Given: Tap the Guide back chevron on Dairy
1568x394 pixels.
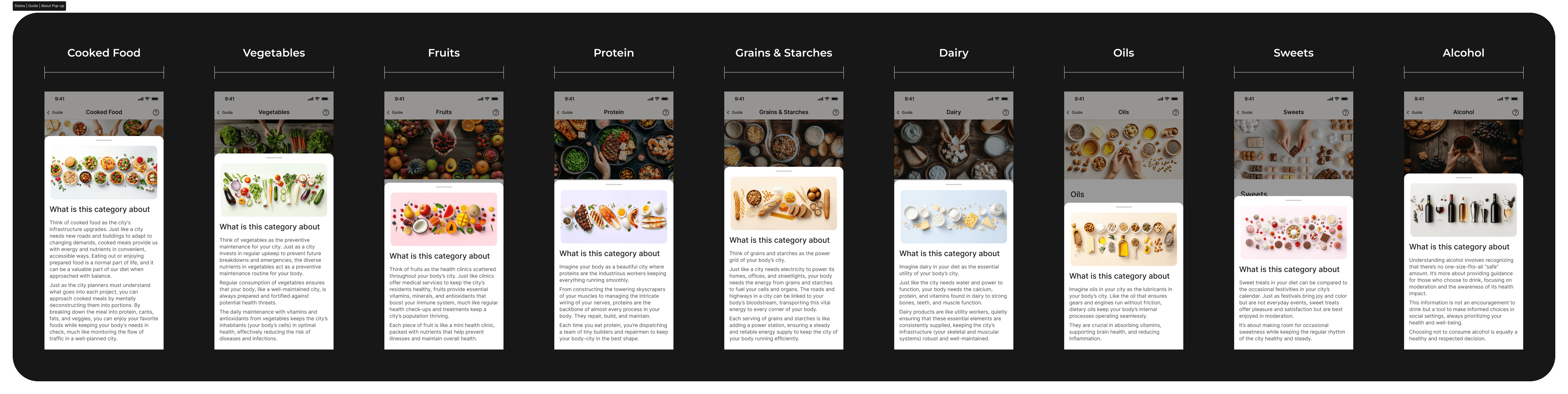Looking at the screenshot, I should coord(898,113).
